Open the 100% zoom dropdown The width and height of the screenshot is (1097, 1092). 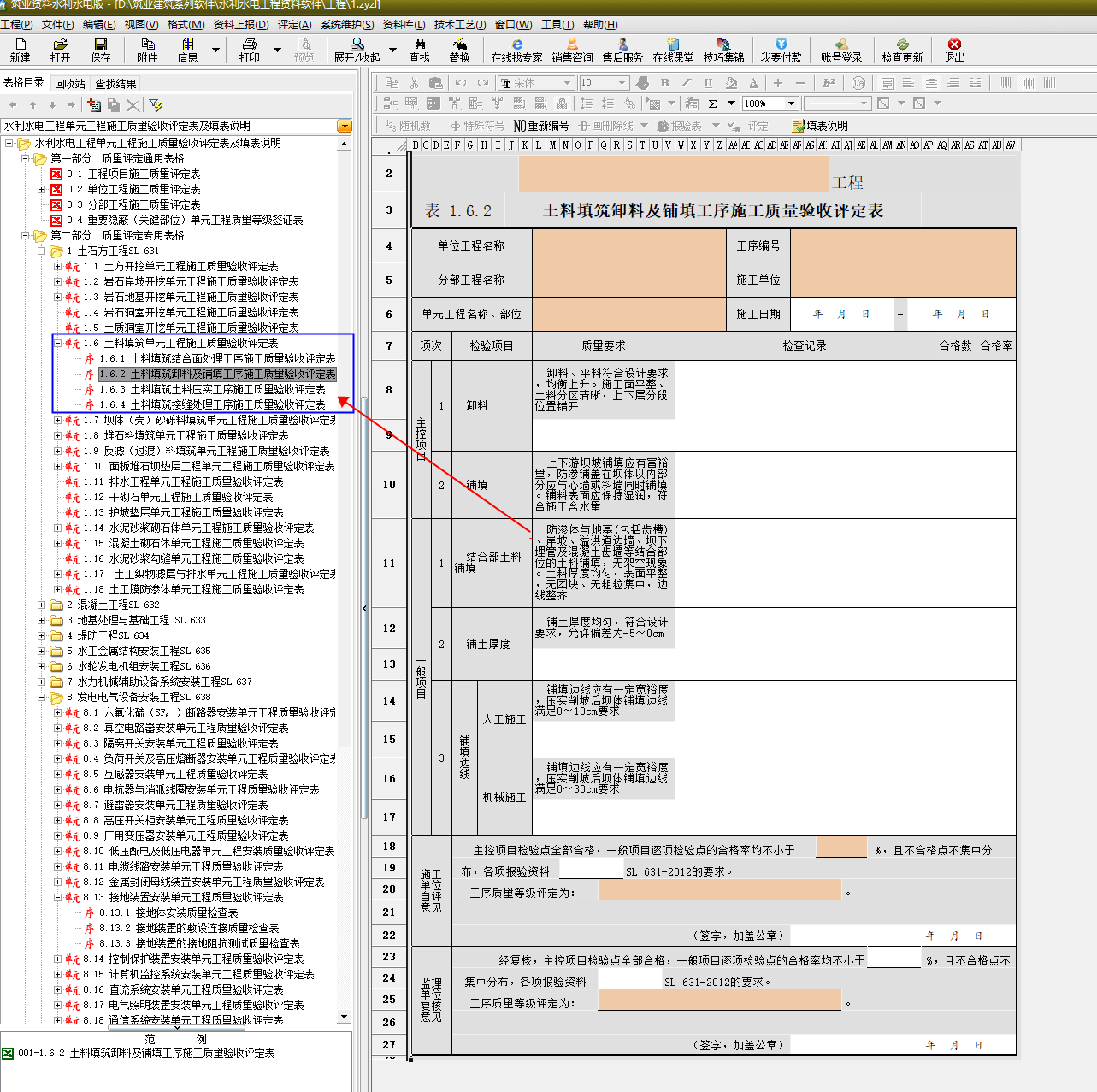coord(791,103)
